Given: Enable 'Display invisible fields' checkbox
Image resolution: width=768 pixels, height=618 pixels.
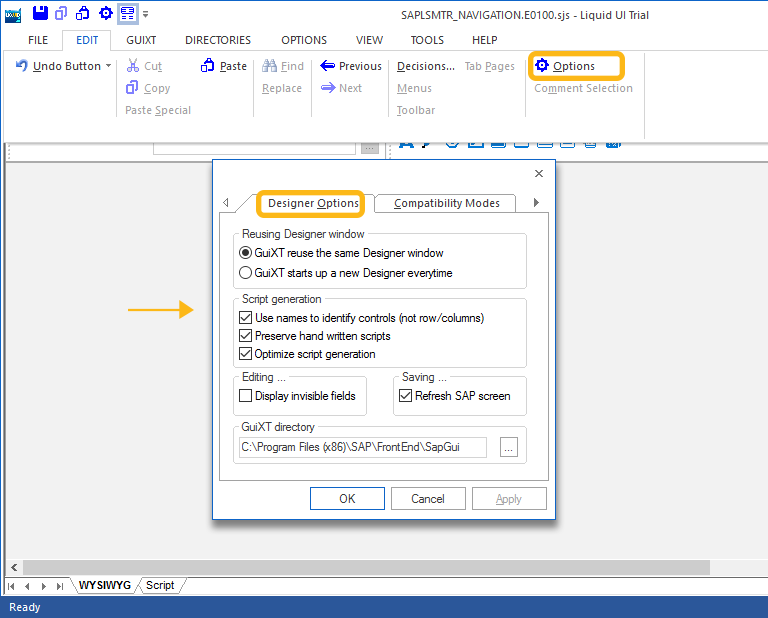Looking at the screenshot, I should (246, 396).
